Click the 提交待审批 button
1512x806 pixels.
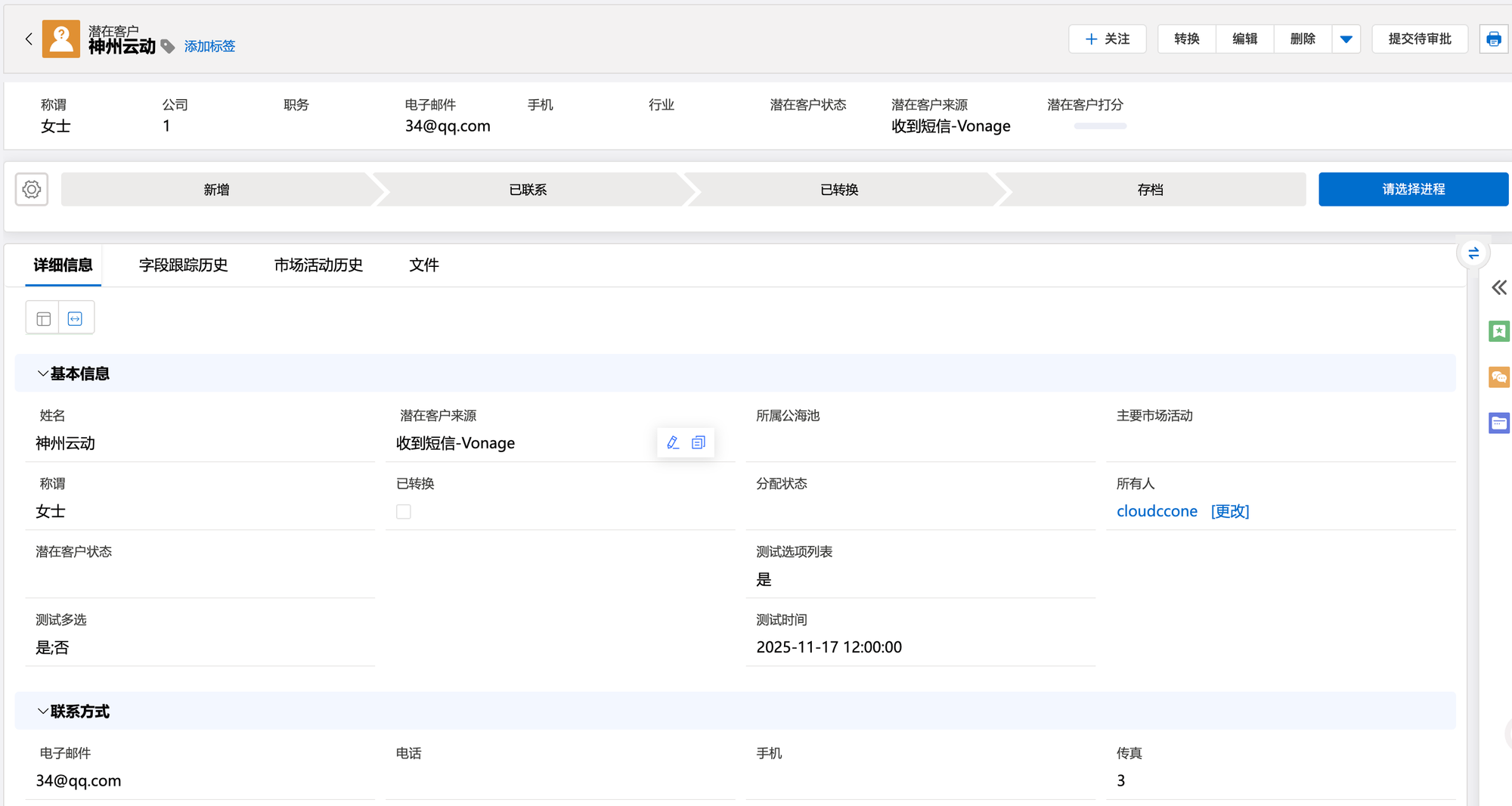pyautogui.click(x=1419, y=39)
